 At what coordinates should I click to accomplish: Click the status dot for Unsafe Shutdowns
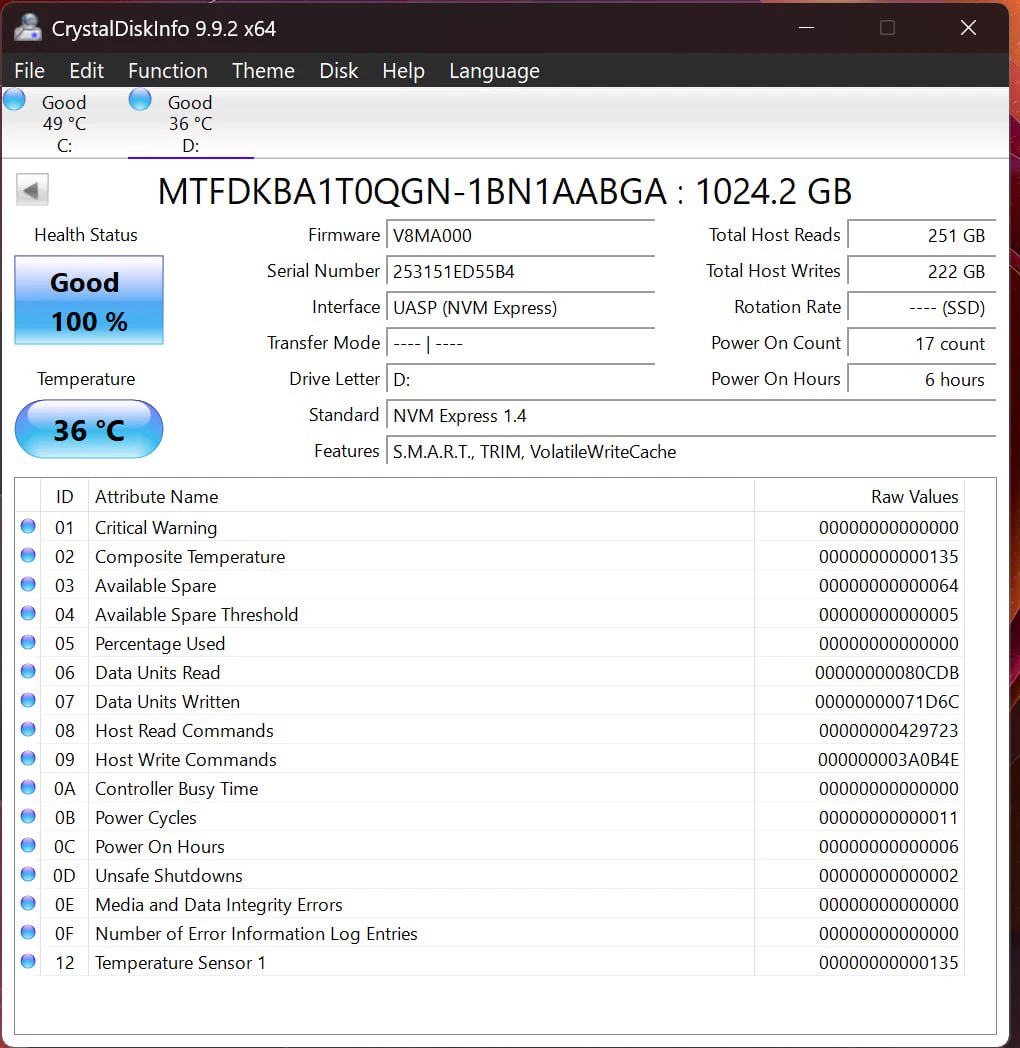[x=28, y=874]
